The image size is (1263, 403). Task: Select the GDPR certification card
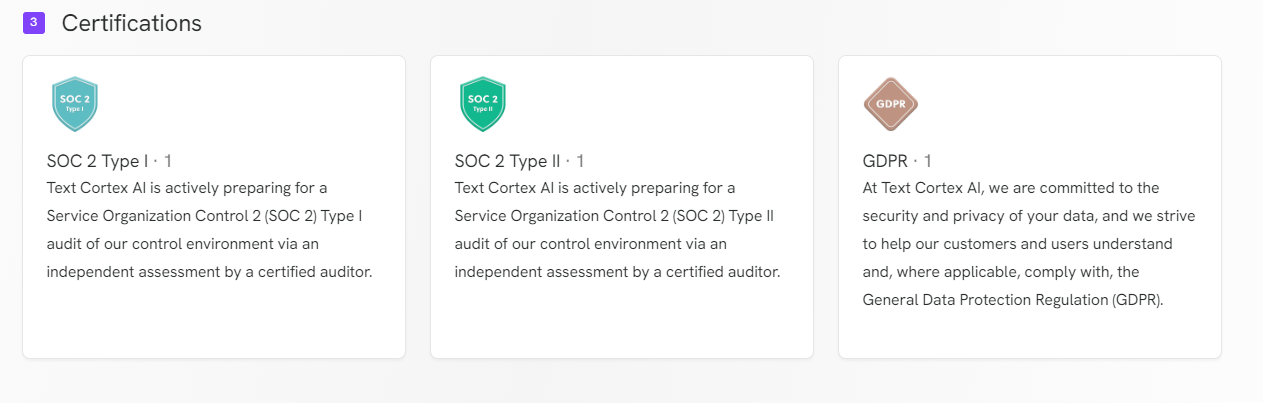pyautogui.click(x=1030, y=207)
